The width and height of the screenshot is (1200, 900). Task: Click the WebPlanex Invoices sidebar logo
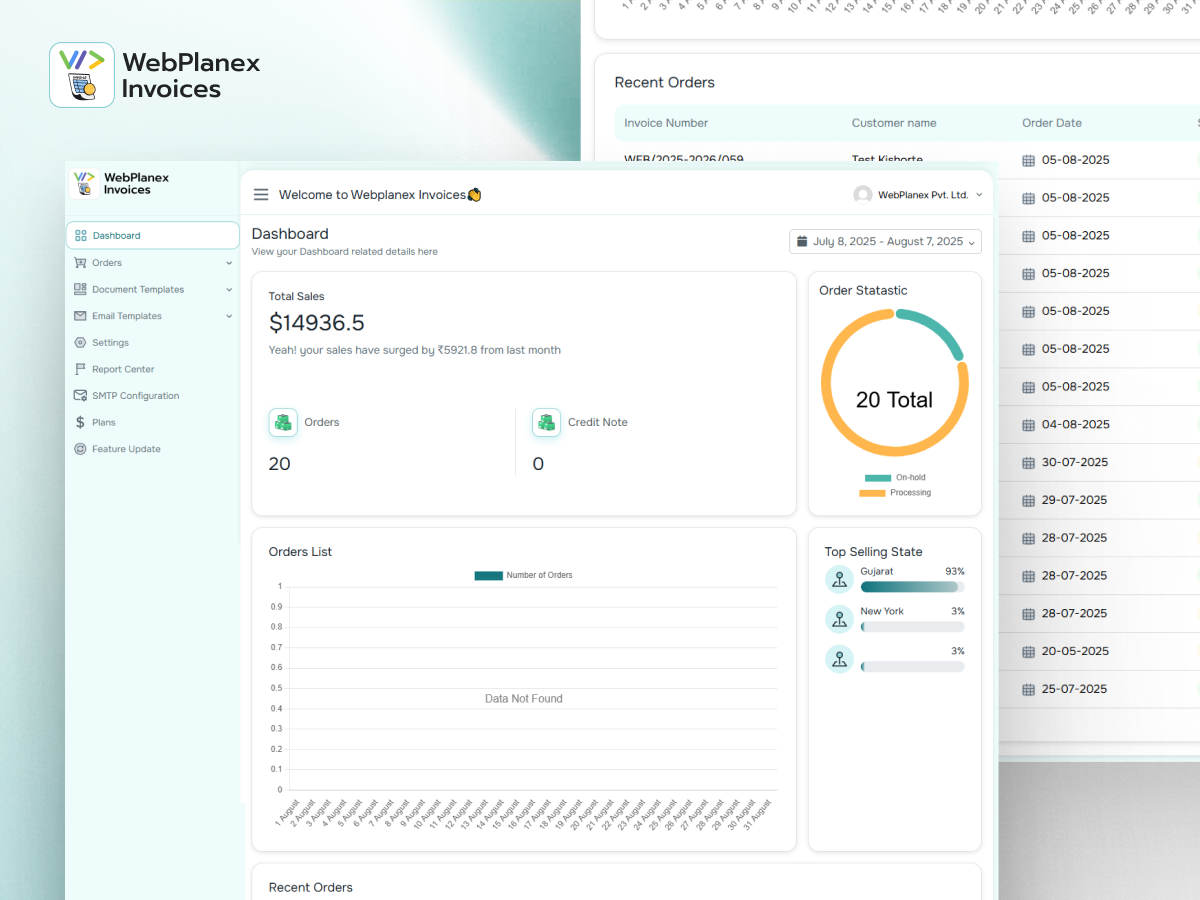pyautogui.click(x=121, y=183)
